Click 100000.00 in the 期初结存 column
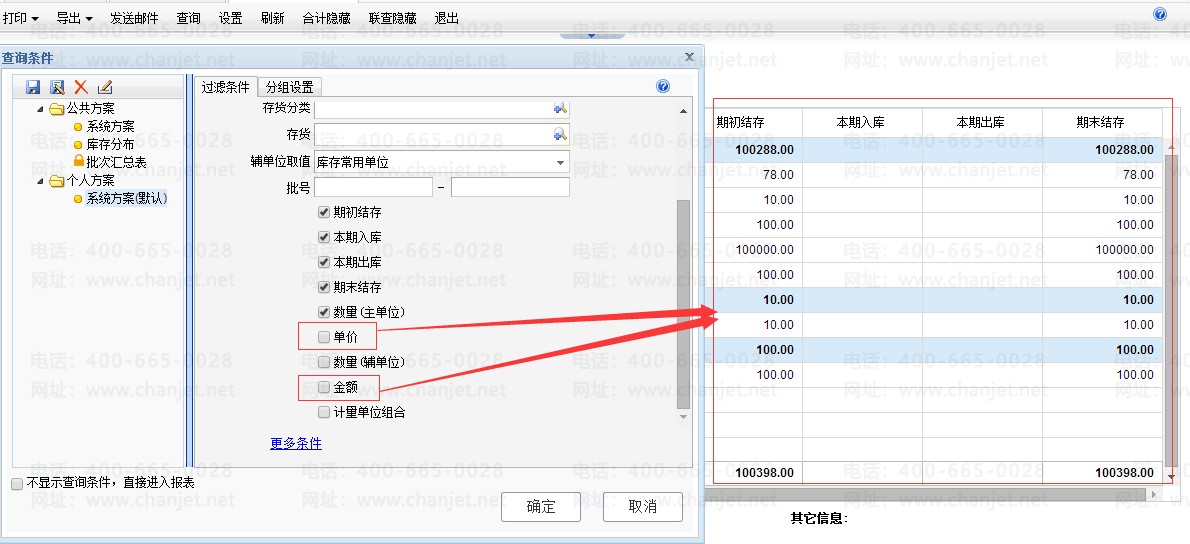The width and height of the screenshot is (1190, 544). 766,250
